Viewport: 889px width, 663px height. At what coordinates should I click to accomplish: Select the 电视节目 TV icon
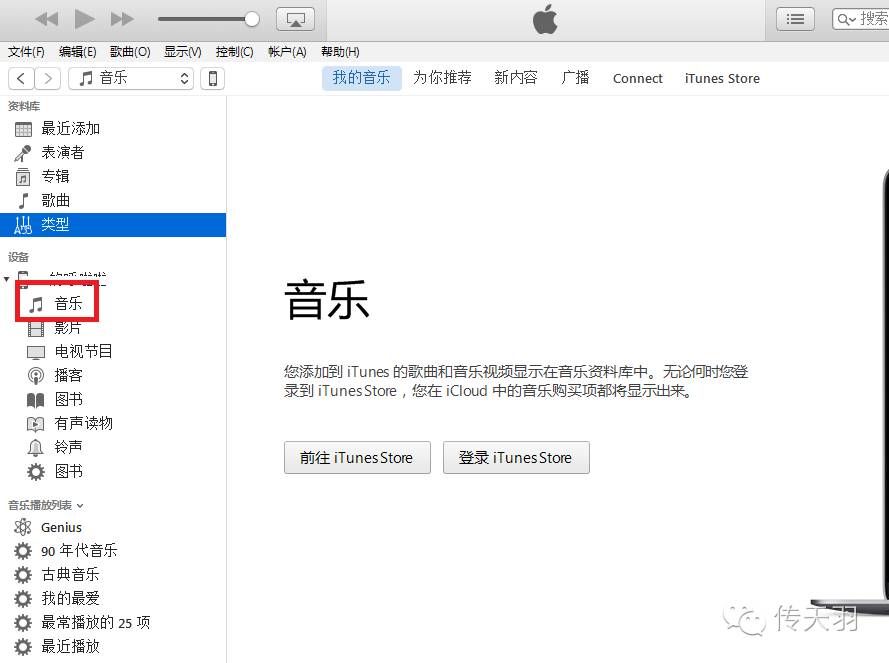tap(36, 353)
